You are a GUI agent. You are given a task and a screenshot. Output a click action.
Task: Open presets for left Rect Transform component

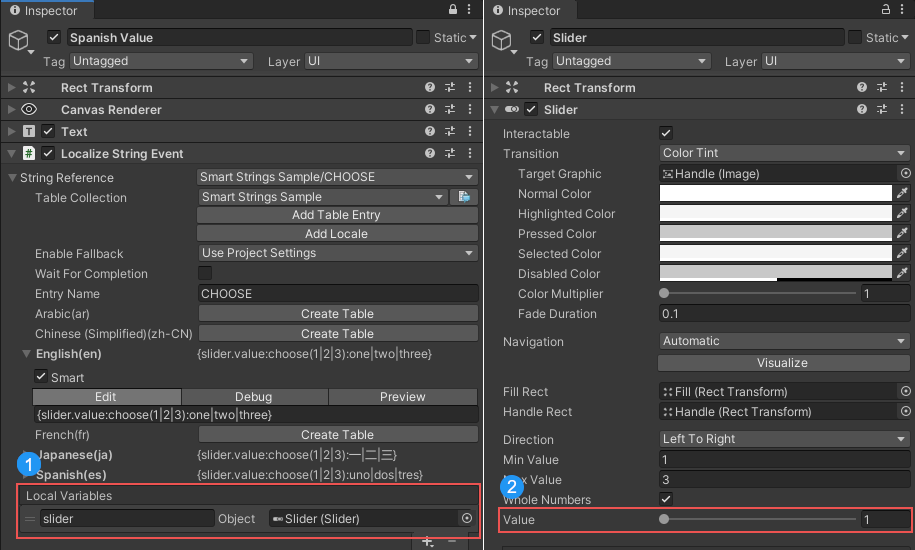(449, 88)
